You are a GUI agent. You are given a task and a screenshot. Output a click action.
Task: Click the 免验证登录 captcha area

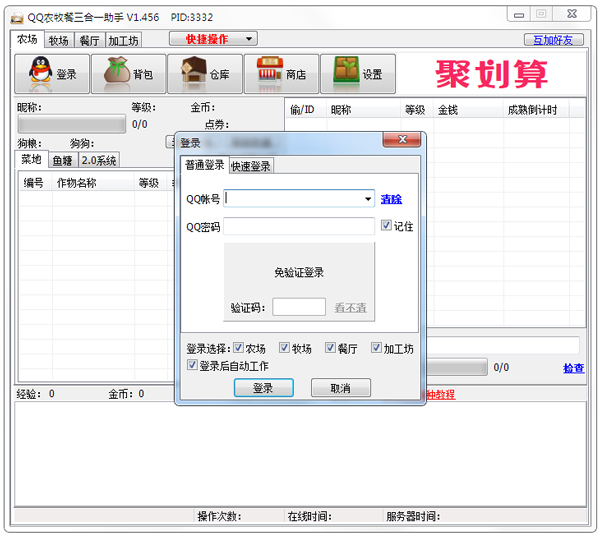pos(299,272)
